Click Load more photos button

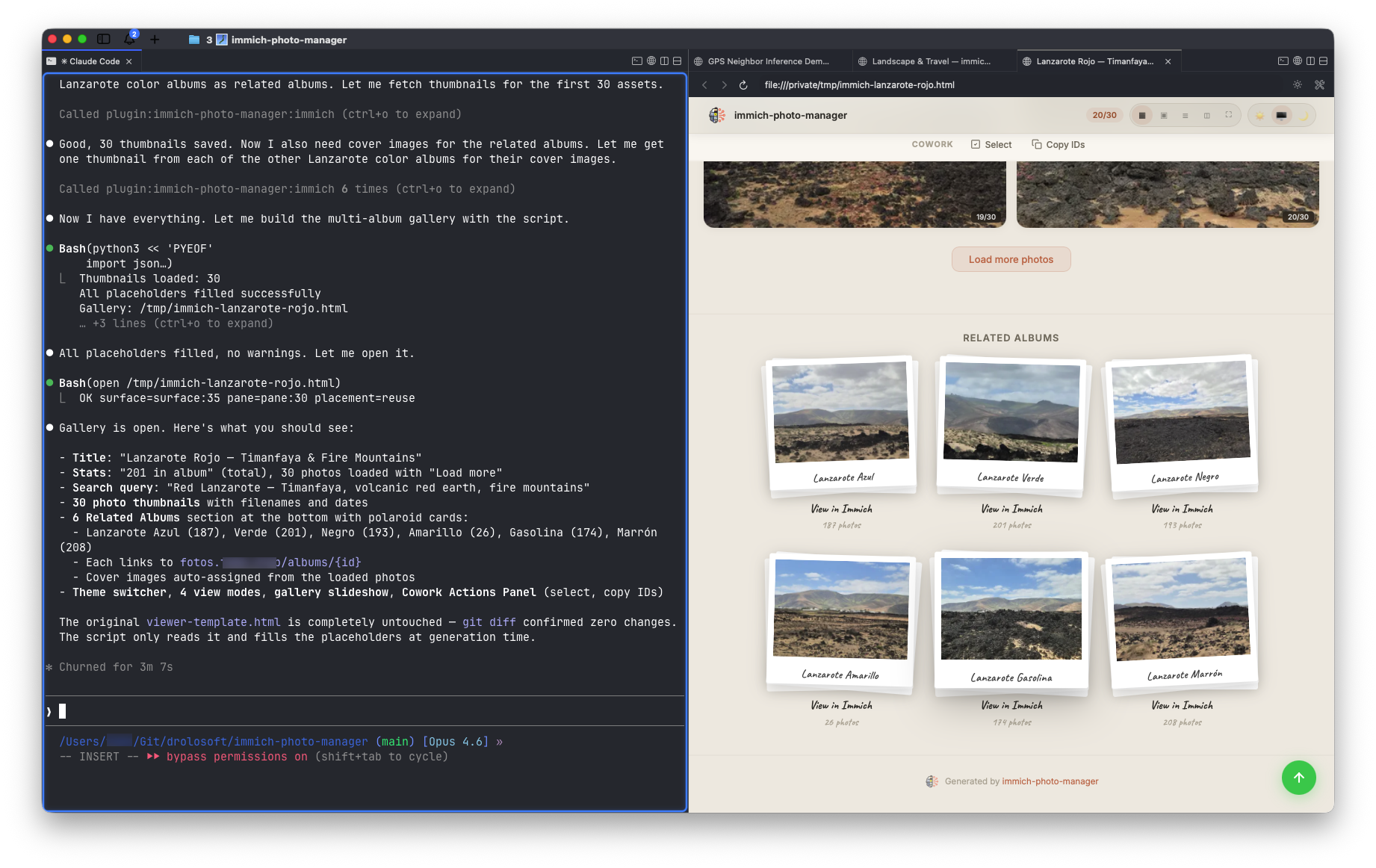point(1011,259)
